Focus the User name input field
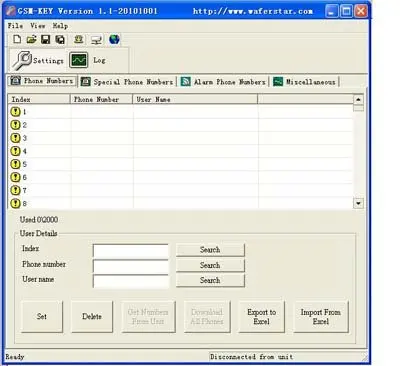This screenshot has height=366, width=400. click(x=131, y=281)
